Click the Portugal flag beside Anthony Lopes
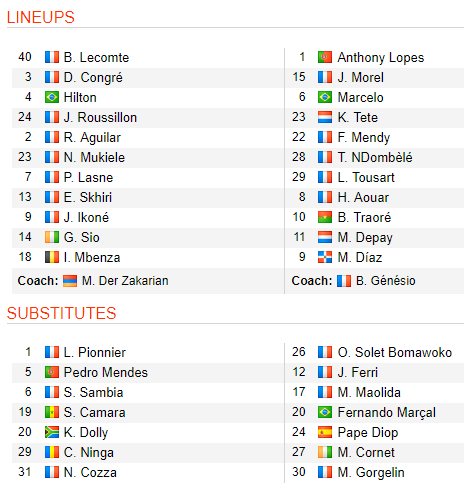This screenshot has width=464, height=495. pos(325,57)
